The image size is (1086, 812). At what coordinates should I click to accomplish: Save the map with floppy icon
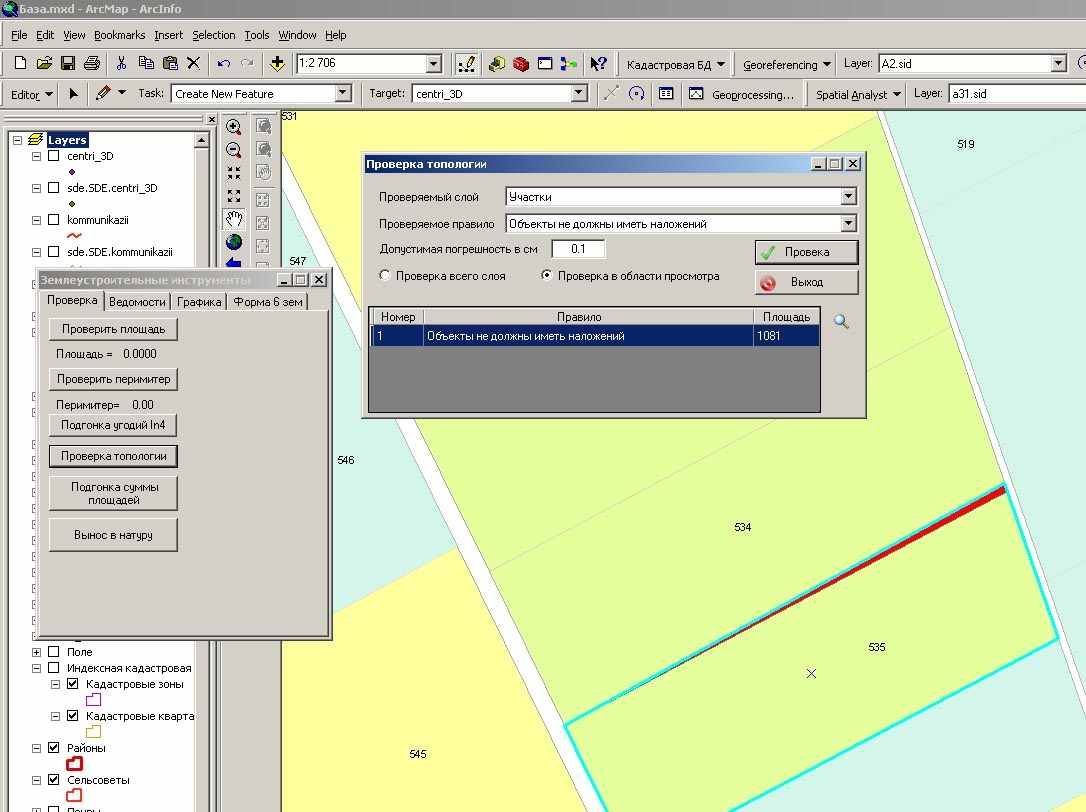pyautogui.click(x=68, y=63)
